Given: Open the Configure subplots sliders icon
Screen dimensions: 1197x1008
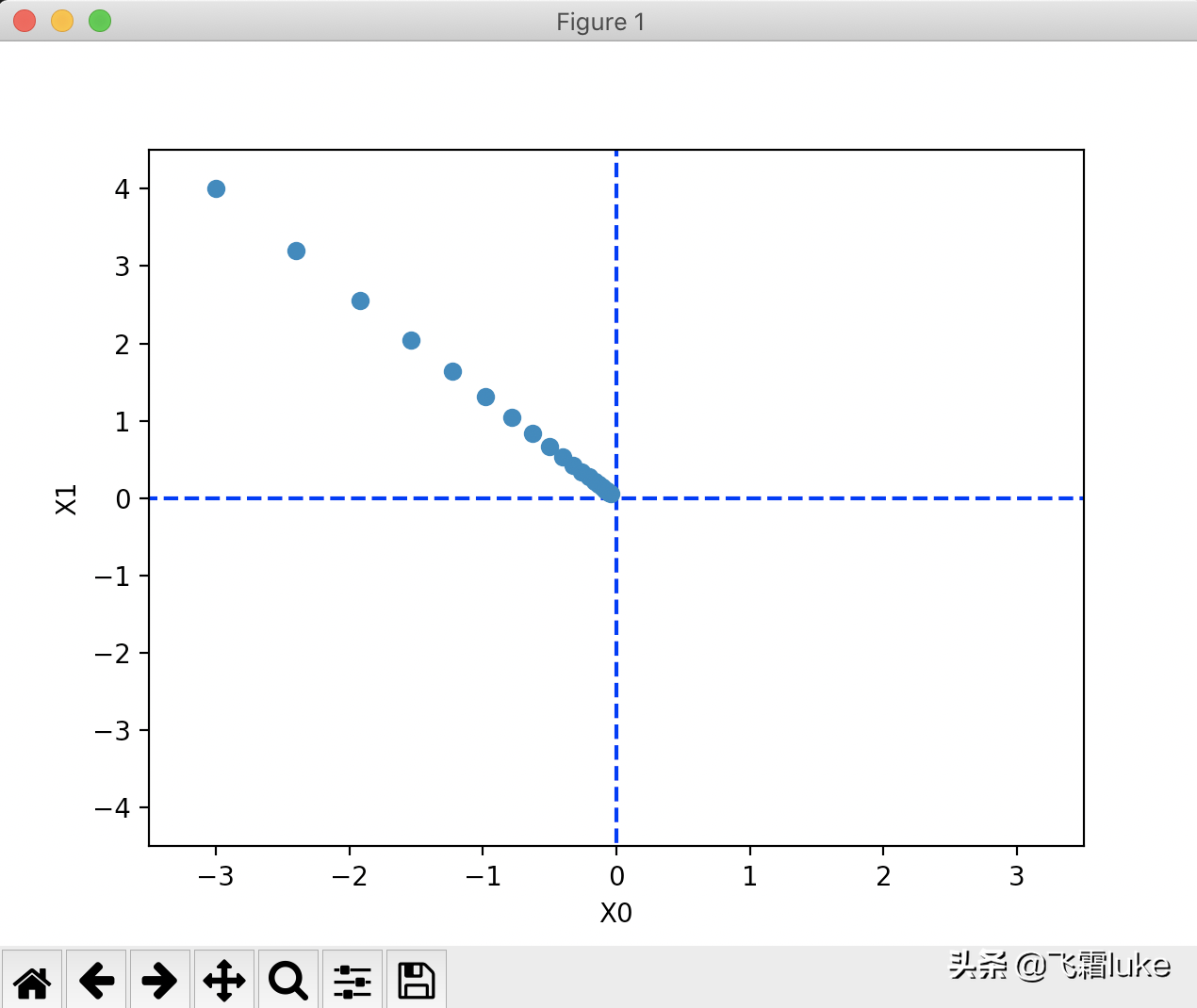Looking at the screenshot, I should (352, 981).
